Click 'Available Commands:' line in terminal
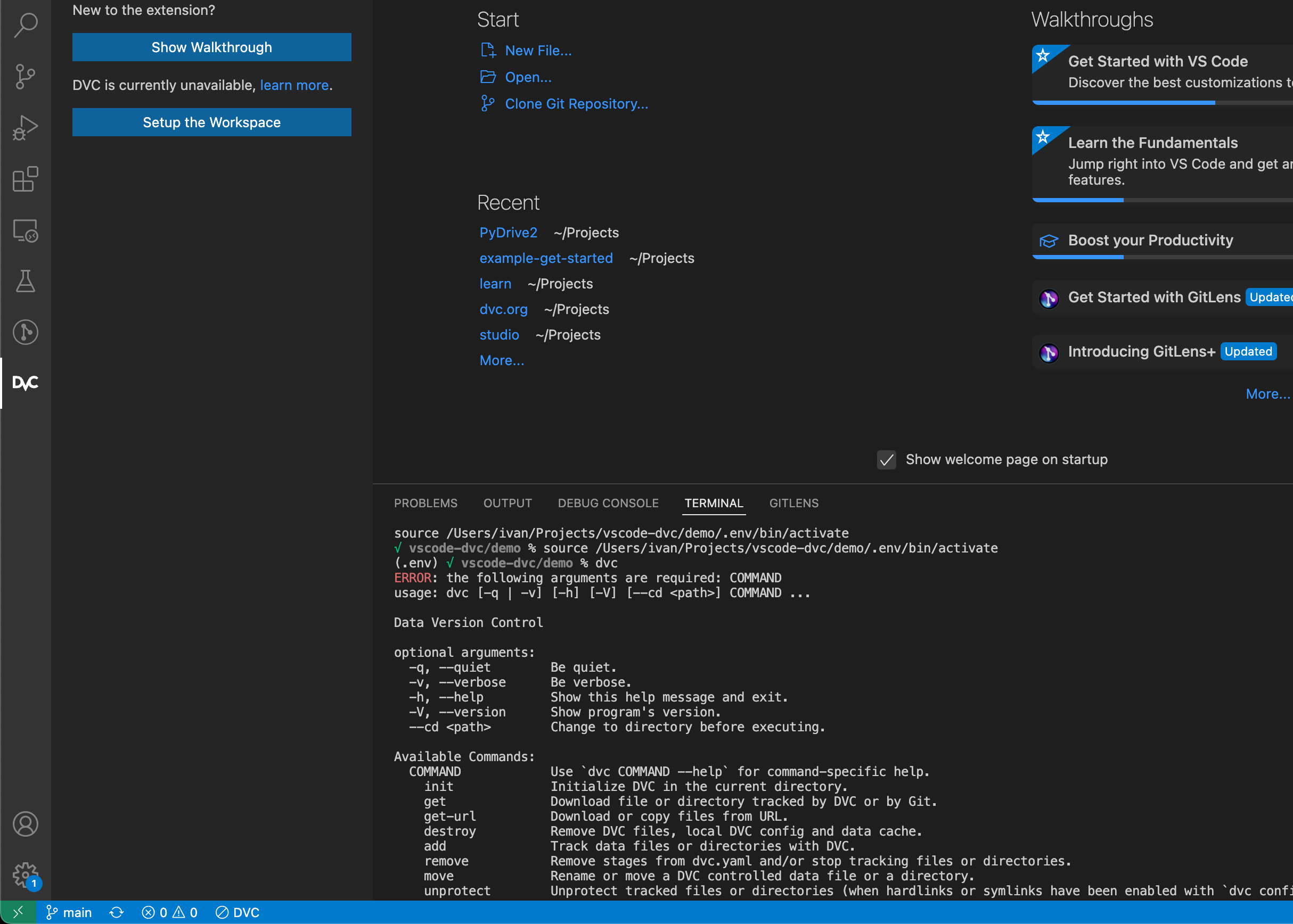Screen dimensions: 1293x924 pos(464,757)
